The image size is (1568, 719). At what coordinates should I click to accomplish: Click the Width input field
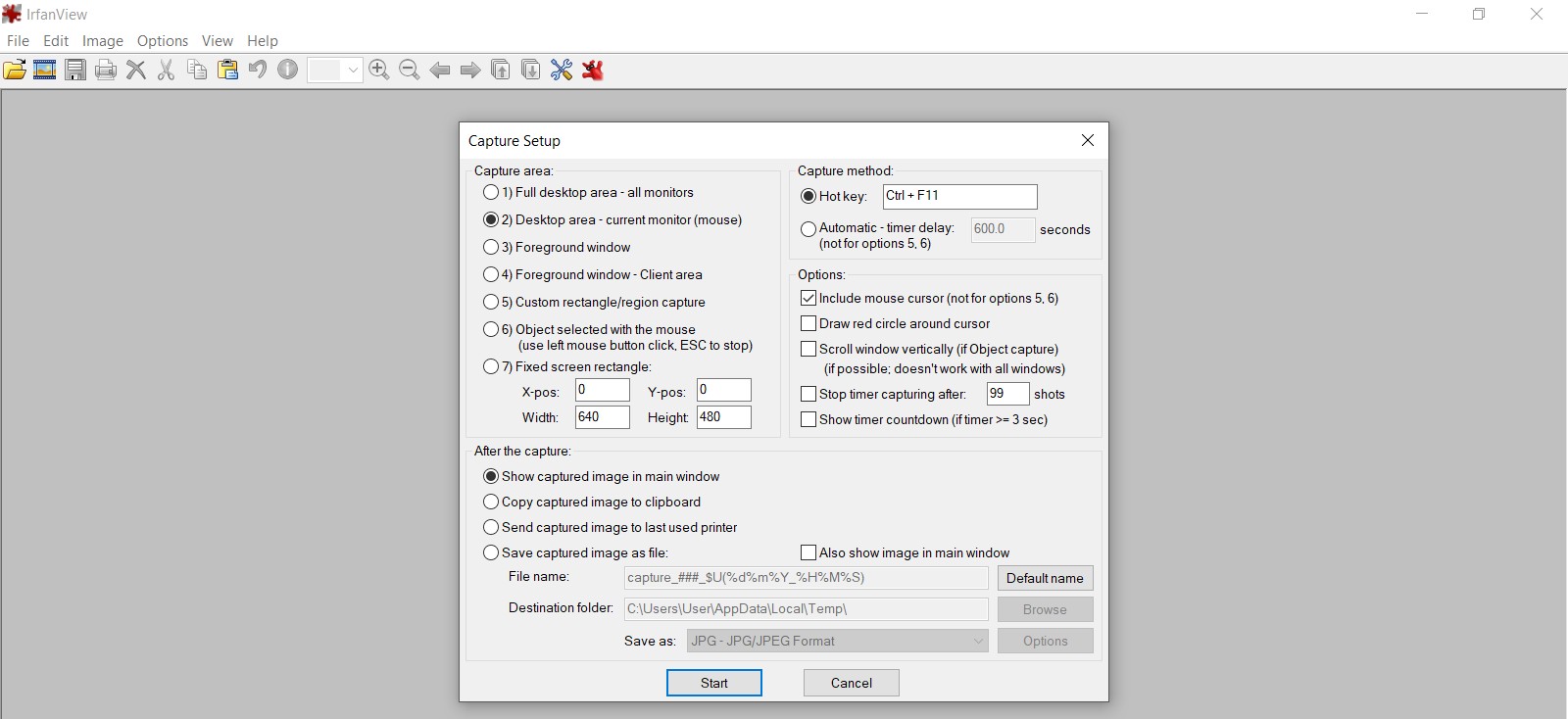click(x=602, y=417)
